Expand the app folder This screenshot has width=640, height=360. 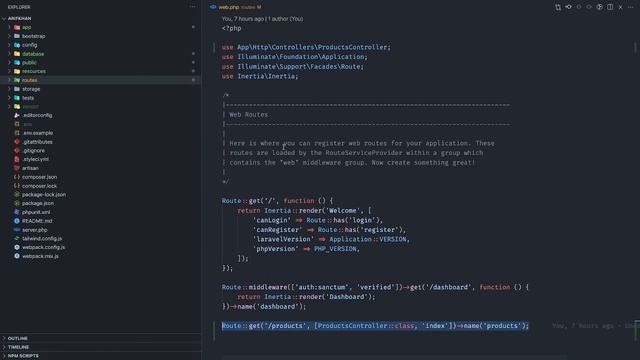click(9, 27)
